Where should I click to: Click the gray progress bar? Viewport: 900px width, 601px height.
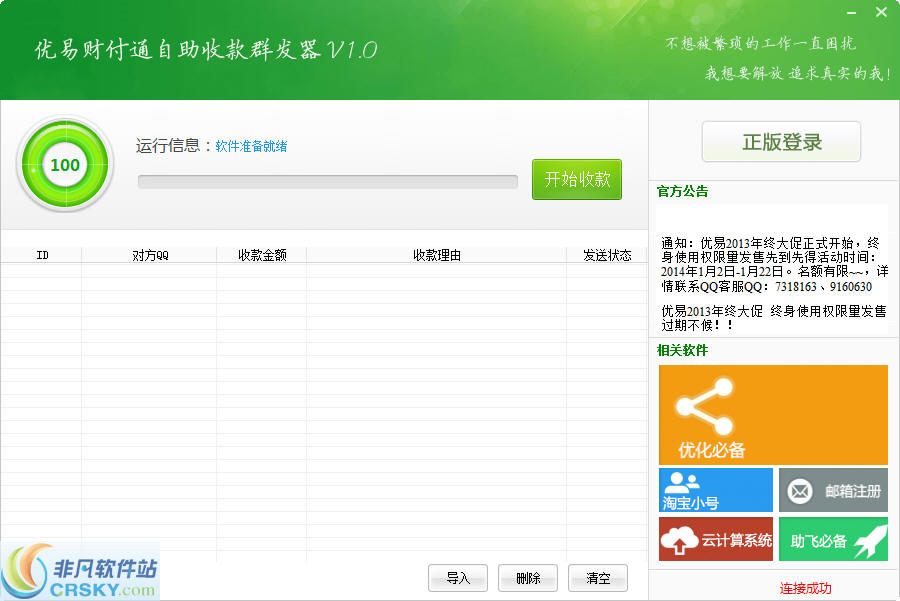(x=328, y=182)
